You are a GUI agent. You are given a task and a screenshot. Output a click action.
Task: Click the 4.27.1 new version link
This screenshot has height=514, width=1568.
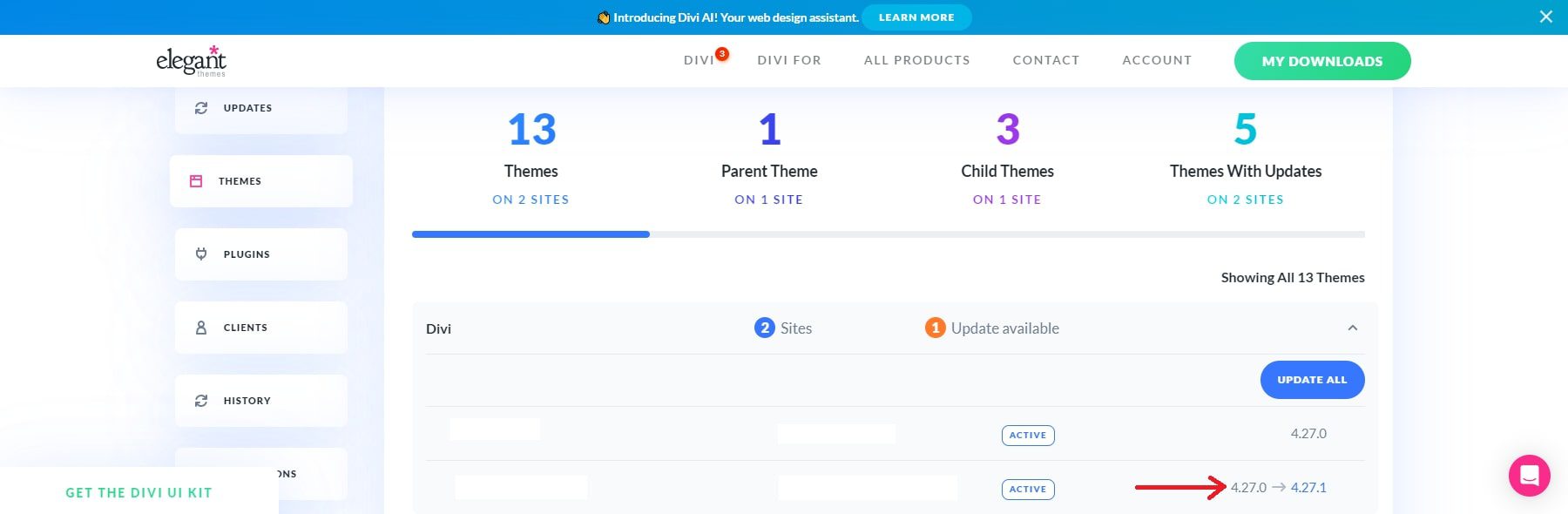click(x=1308, y=488)
